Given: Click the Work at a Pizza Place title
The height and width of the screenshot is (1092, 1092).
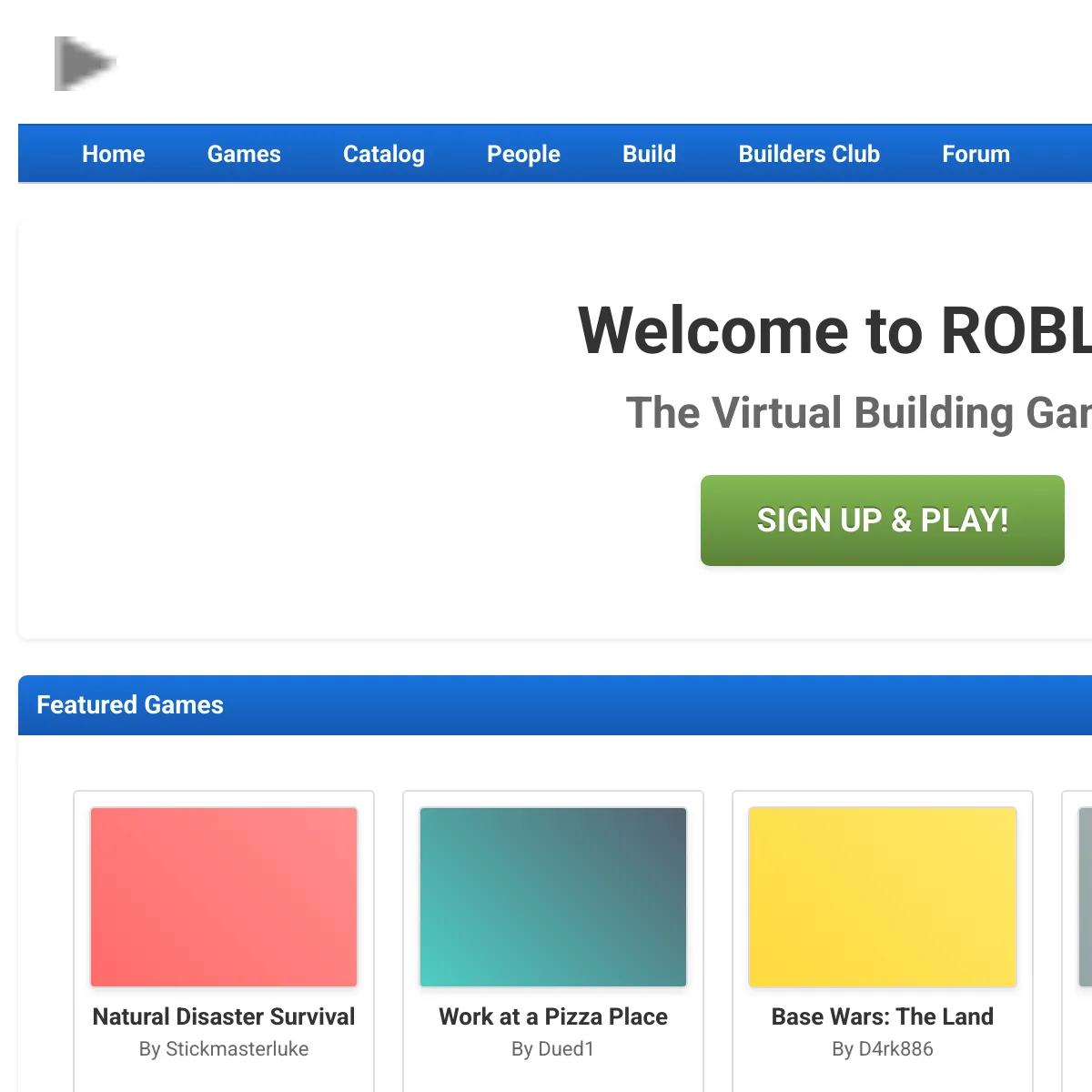Looking at the screenshot, I should pos(553,1016).
